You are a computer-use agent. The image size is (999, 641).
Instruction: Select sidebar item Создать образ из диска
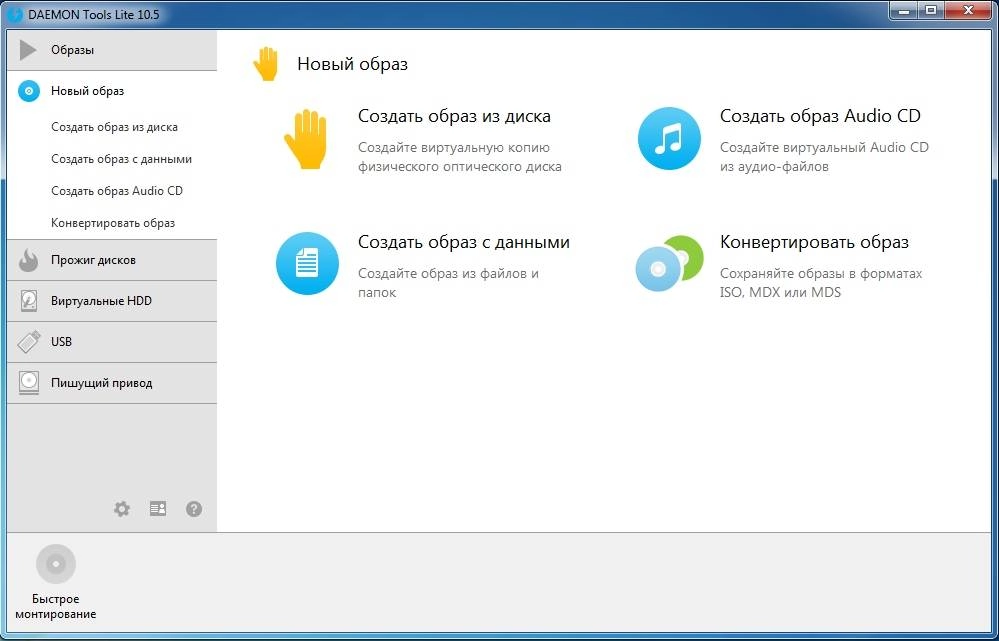pyautogui.click(x=115, y=127)
